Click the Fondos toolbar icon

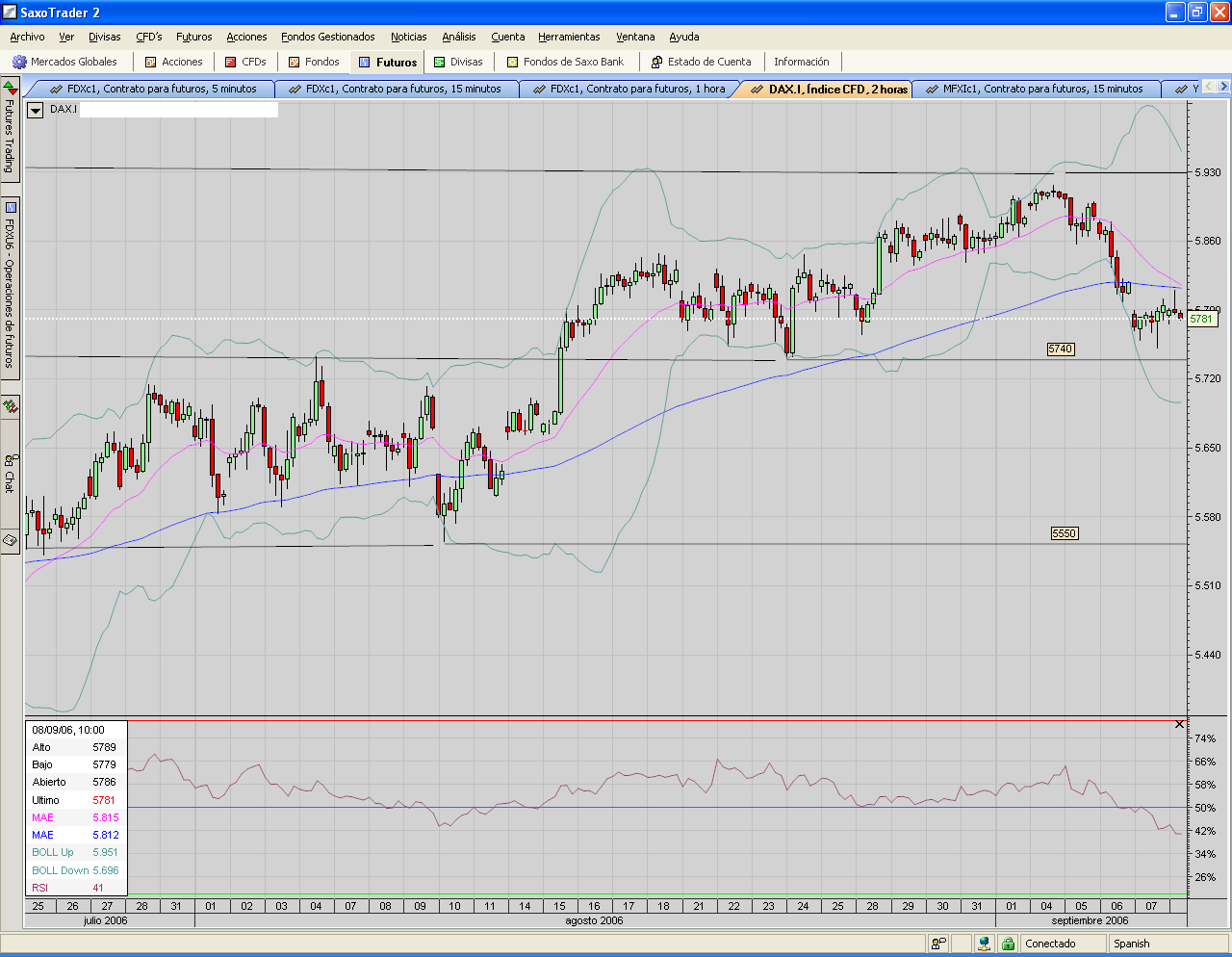[295, 62]
